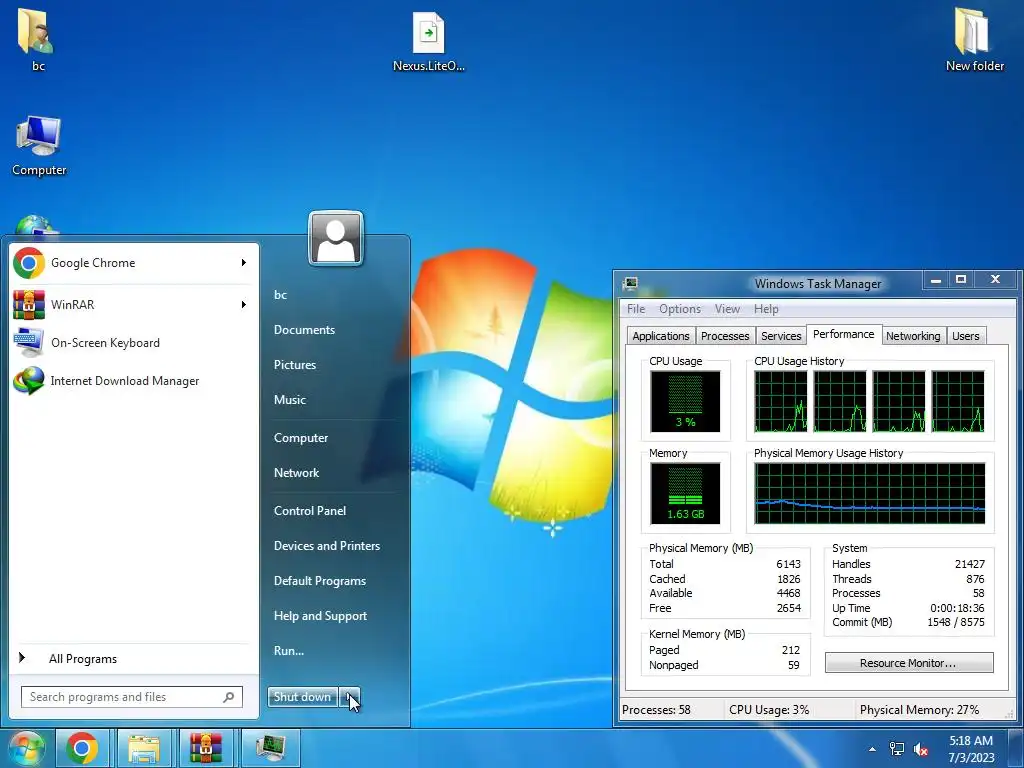The width and height of the screenshot is (1024, 768).
Task: Switch to the Applications tab
Action: [661, 336]
